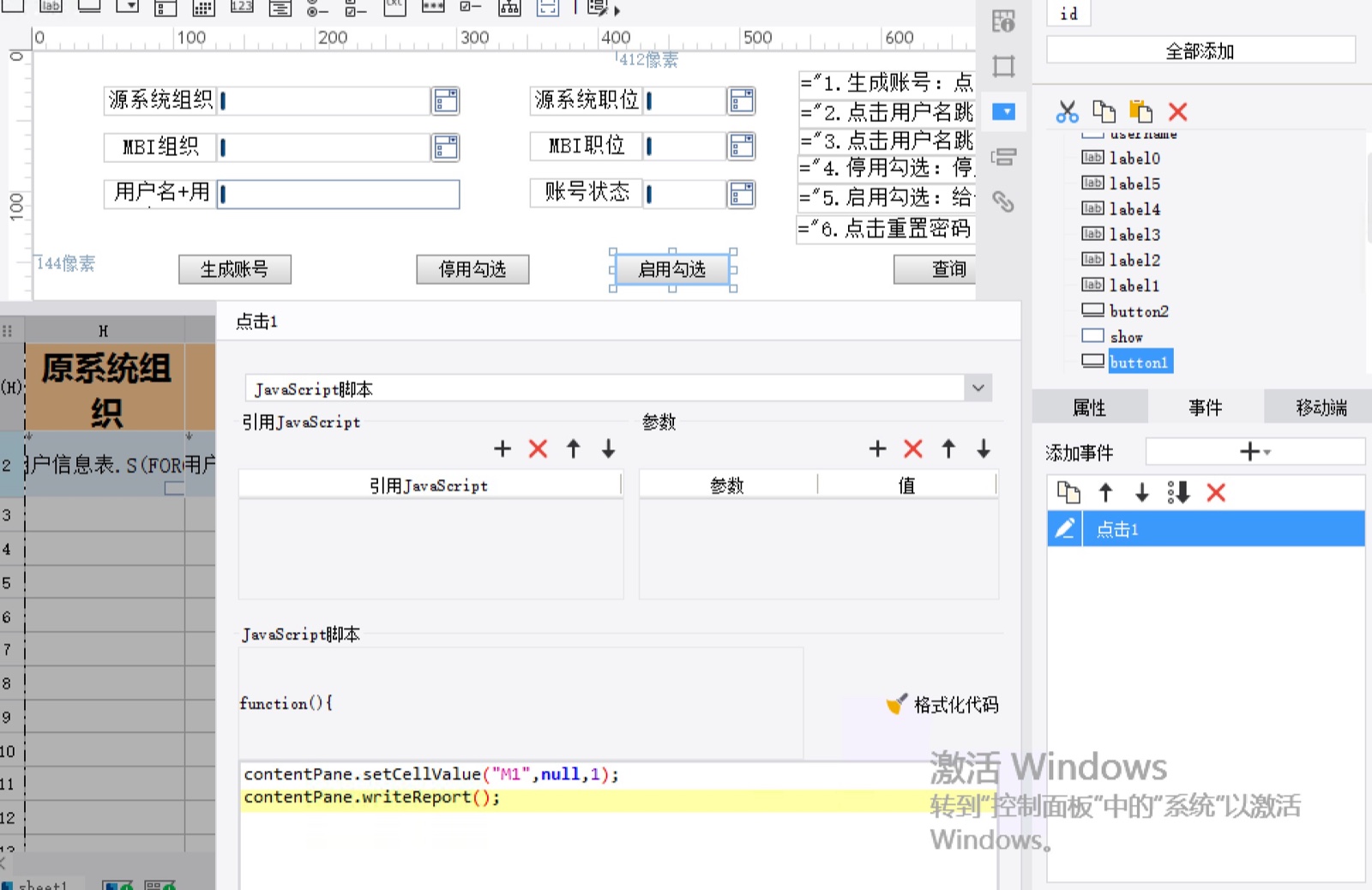
Task: Click the 用户名+用 text input field
Action: tap(339, 194)
